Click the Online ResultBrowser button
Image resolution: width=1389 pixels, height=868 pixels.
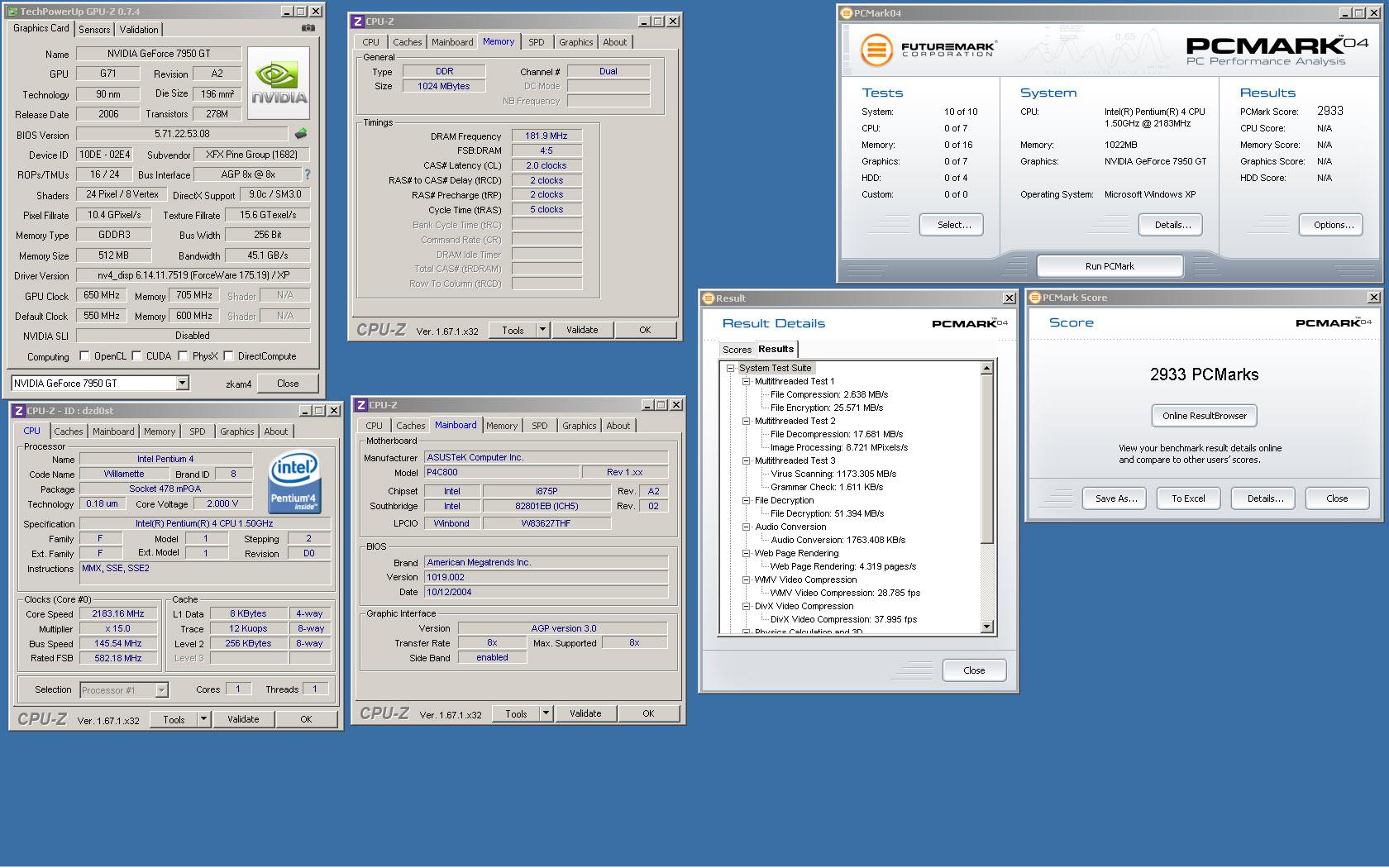[x=1204, y=416]
